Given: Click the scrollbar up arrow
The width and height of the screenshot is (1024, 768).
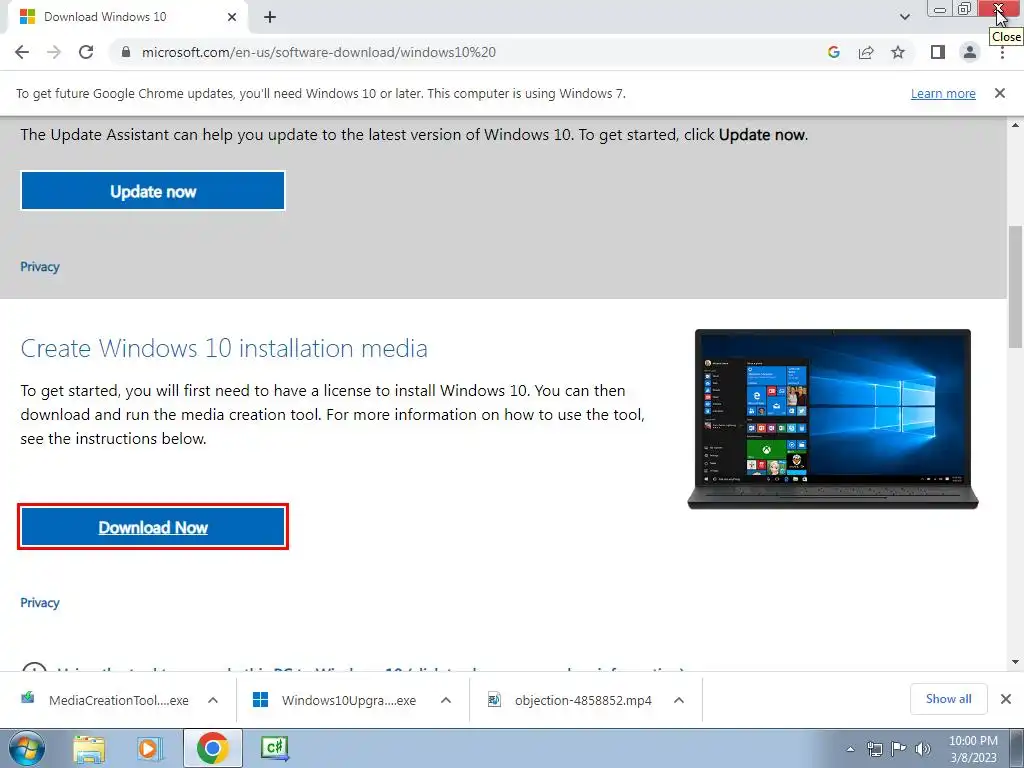Looking at the screenshot, I should pos(1016,125).
